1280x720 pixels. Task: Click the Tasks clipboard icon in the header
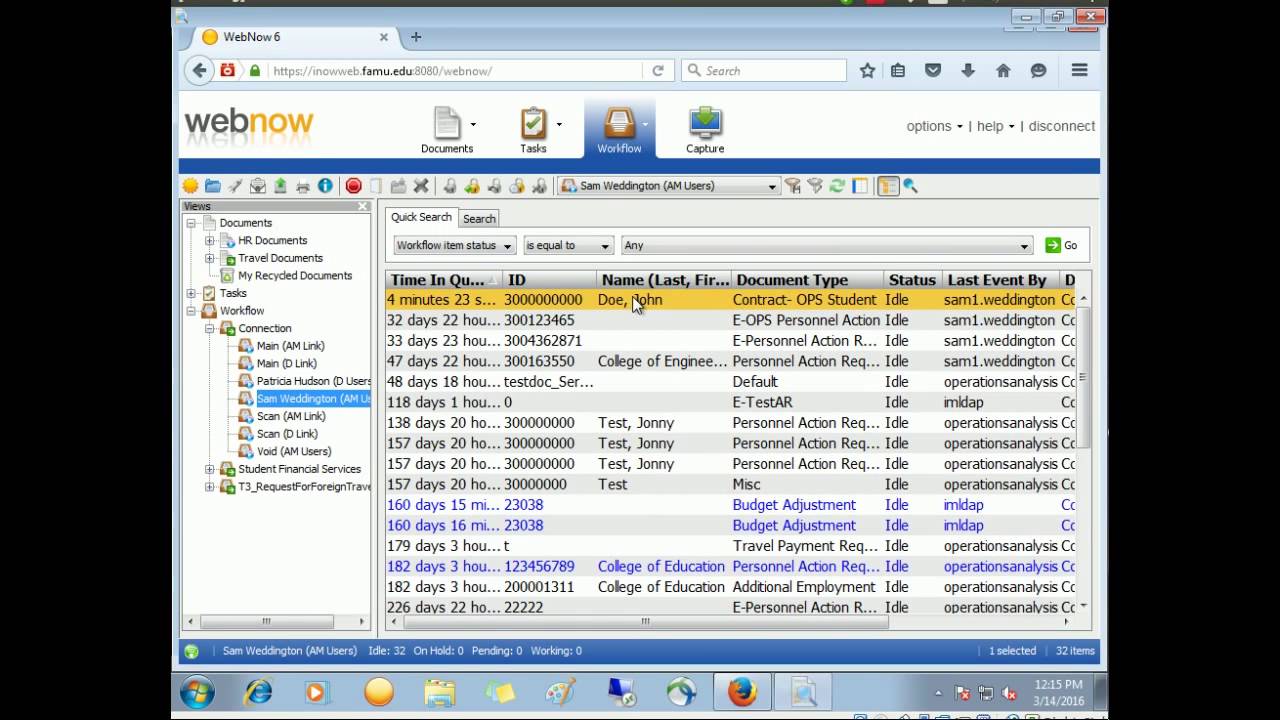point(533,123)
